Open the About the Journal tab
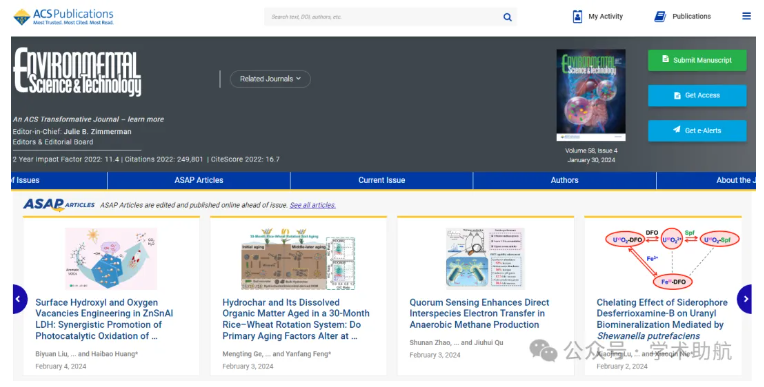The height and width of the screenshot is (387, 764). click(707, 180)
